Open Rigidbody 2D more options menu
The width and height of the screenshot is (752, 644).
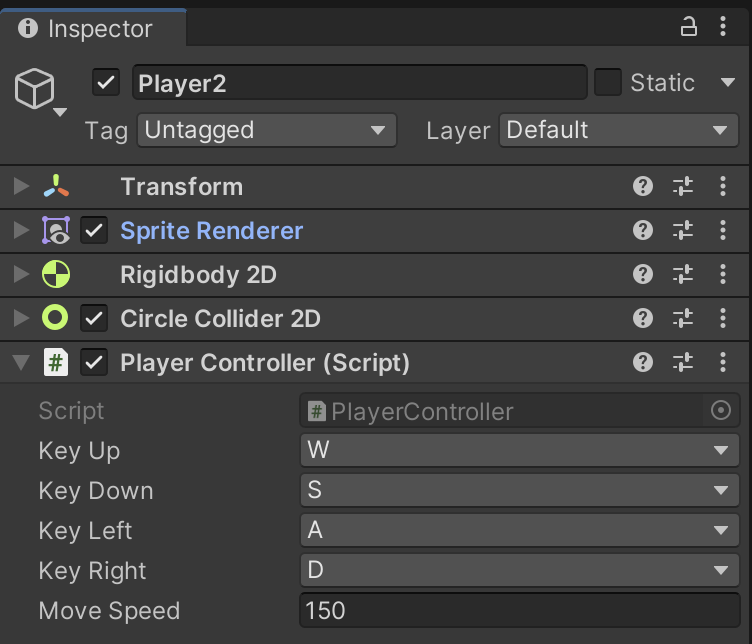(x=723, y=275)
